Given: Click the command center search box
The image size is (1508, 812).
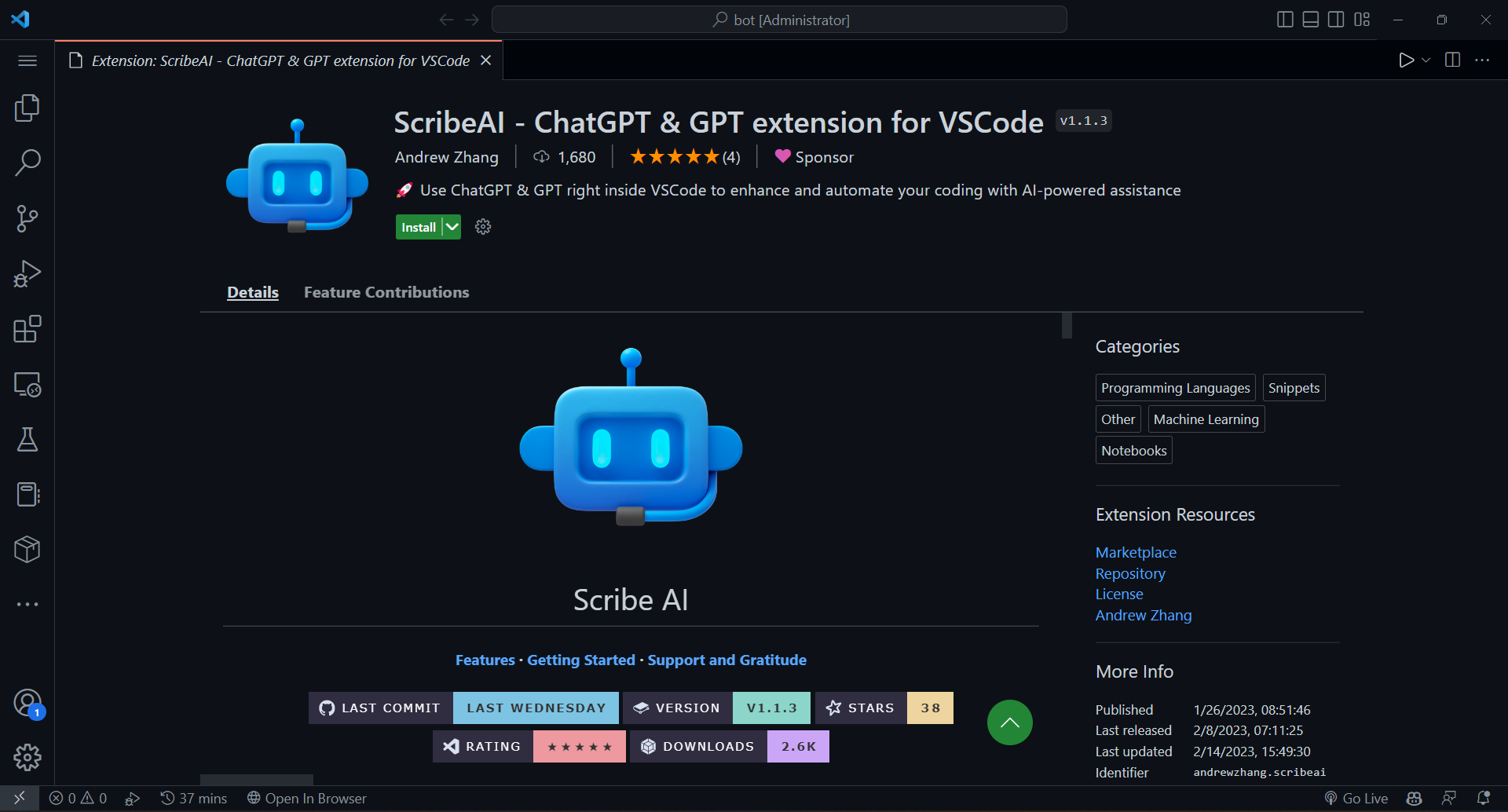Looking at the screenshot, I should (779, 20).
